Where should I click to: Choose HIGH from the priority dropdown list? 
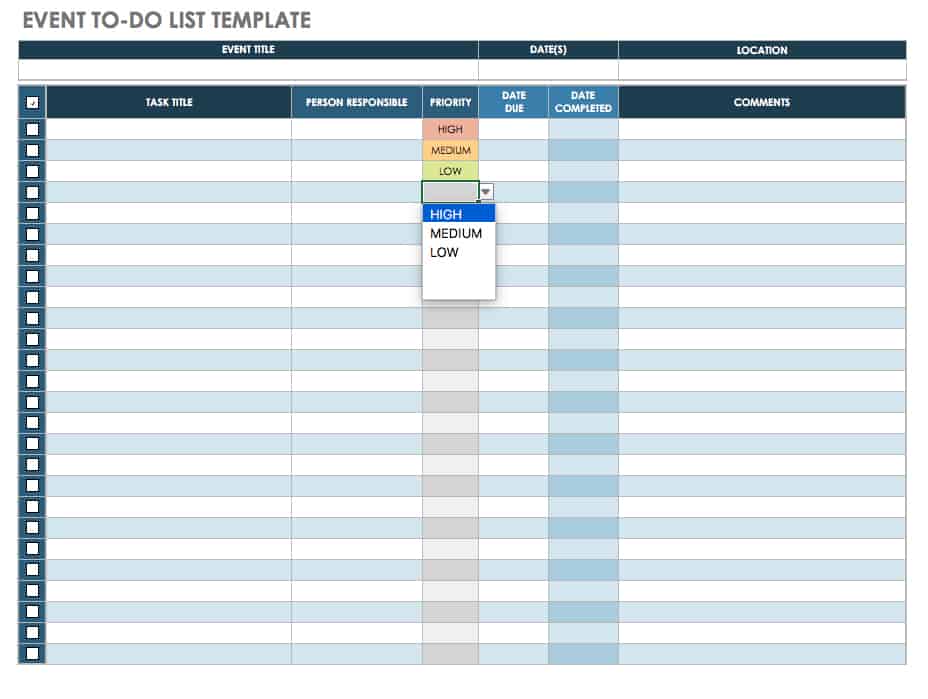pyautogui.click(x=459, y=214)
